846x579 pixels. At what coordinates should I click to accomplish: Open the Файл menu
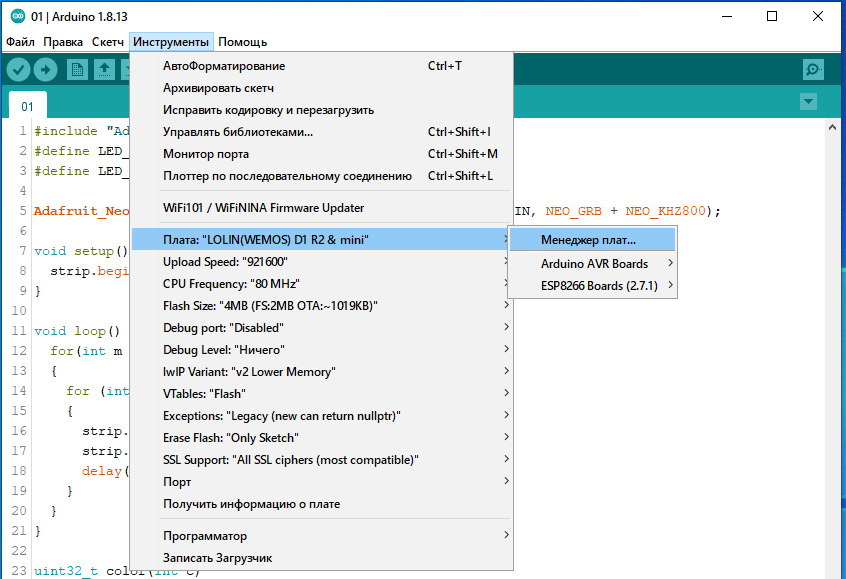tap(20, 42)
